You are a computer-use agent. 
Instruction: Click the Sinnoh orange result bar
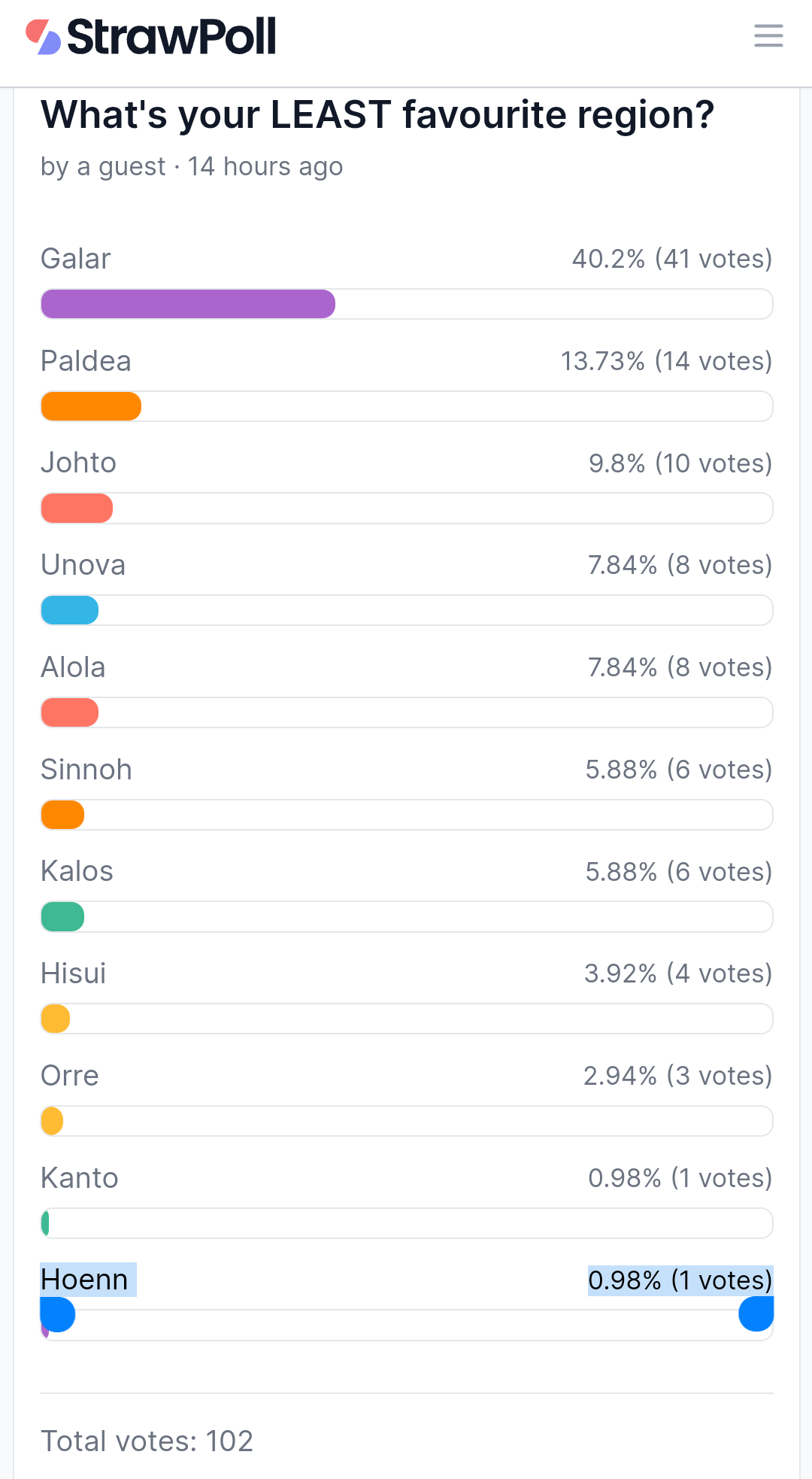[x=62, y=815]
